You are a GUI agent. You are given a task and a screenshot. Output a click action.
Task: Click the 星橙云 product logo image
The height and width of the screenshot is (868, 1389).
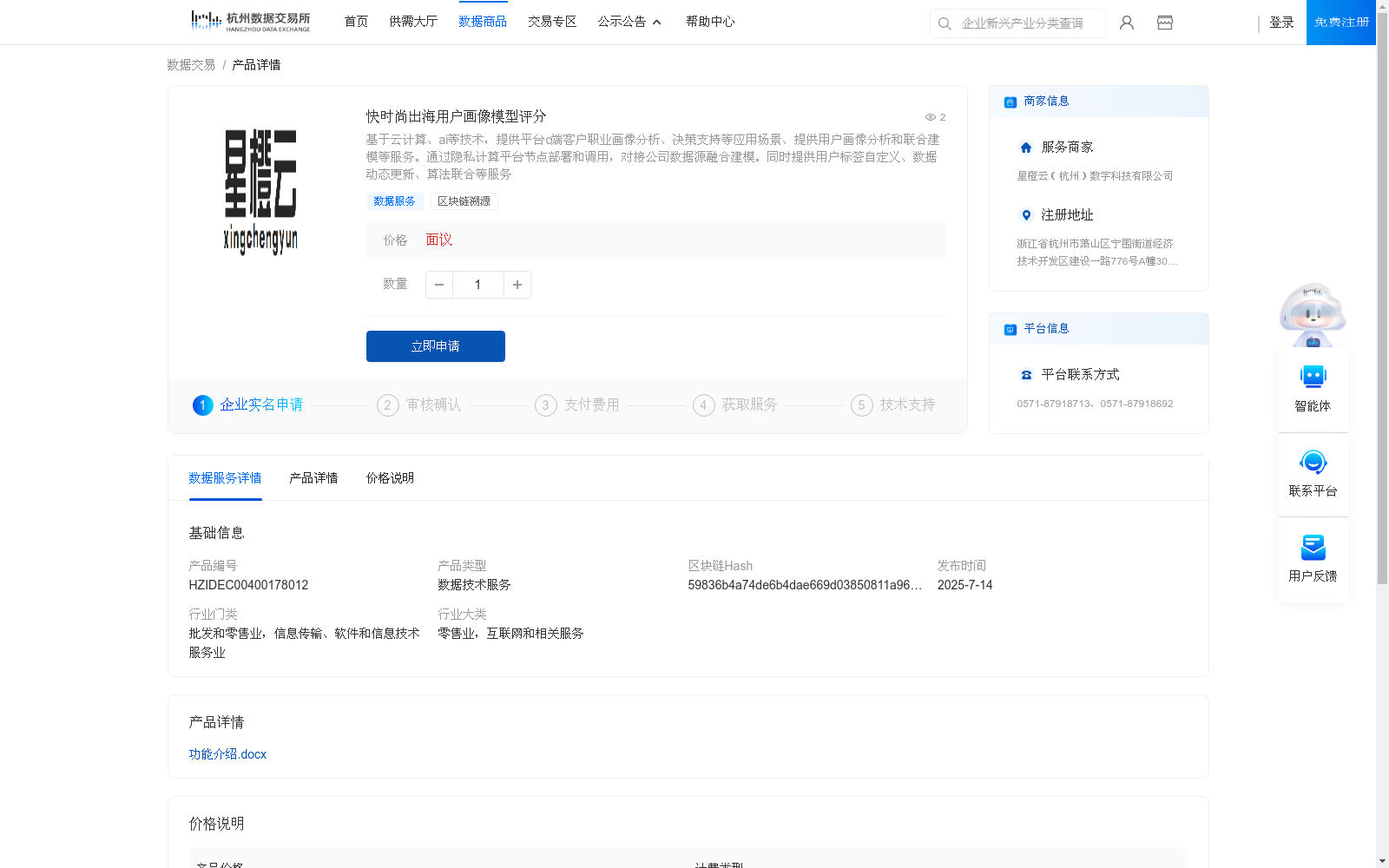[x=260, y=192]
